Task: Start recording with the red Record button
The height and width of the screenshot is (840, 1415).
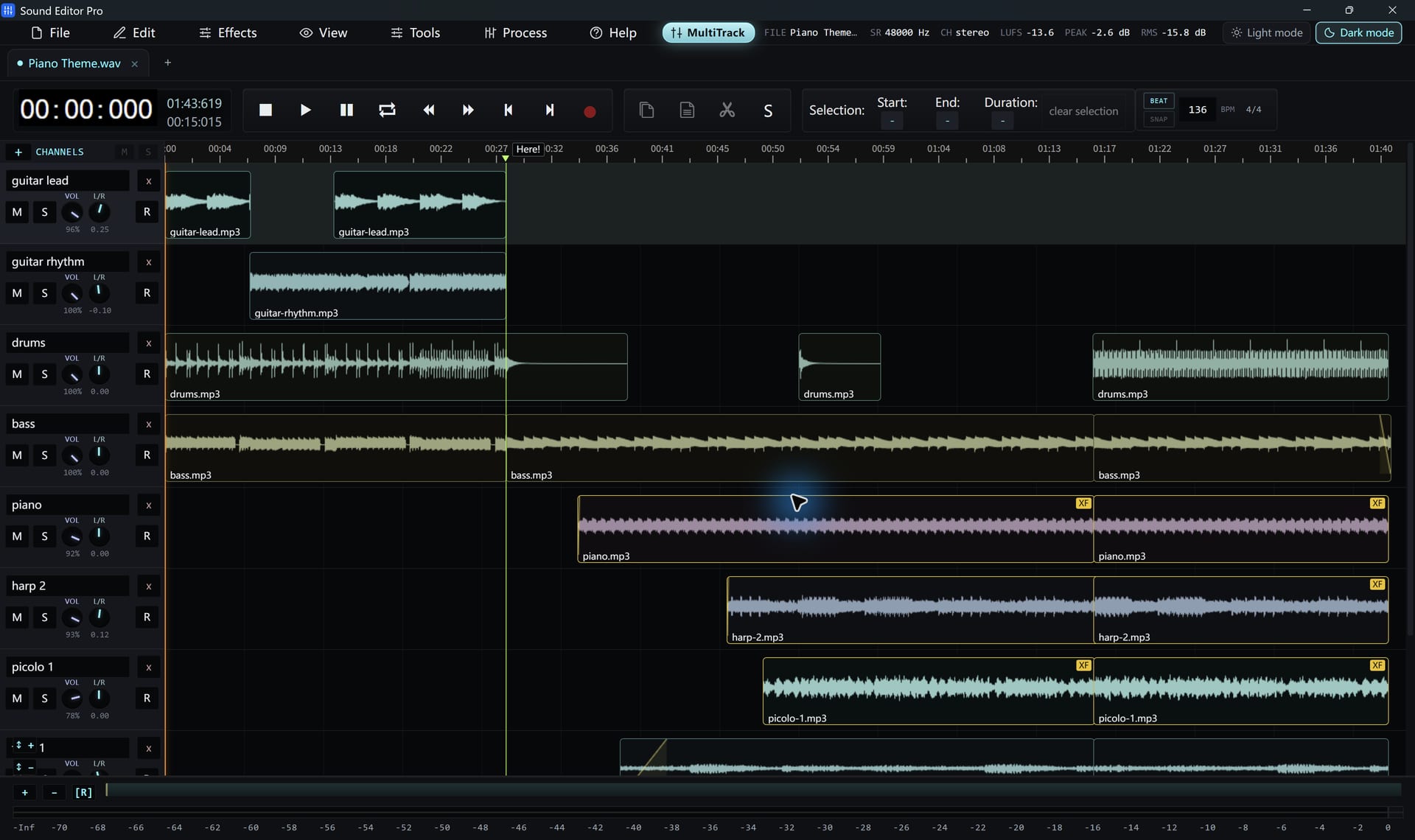Action: tap(590, 111)
